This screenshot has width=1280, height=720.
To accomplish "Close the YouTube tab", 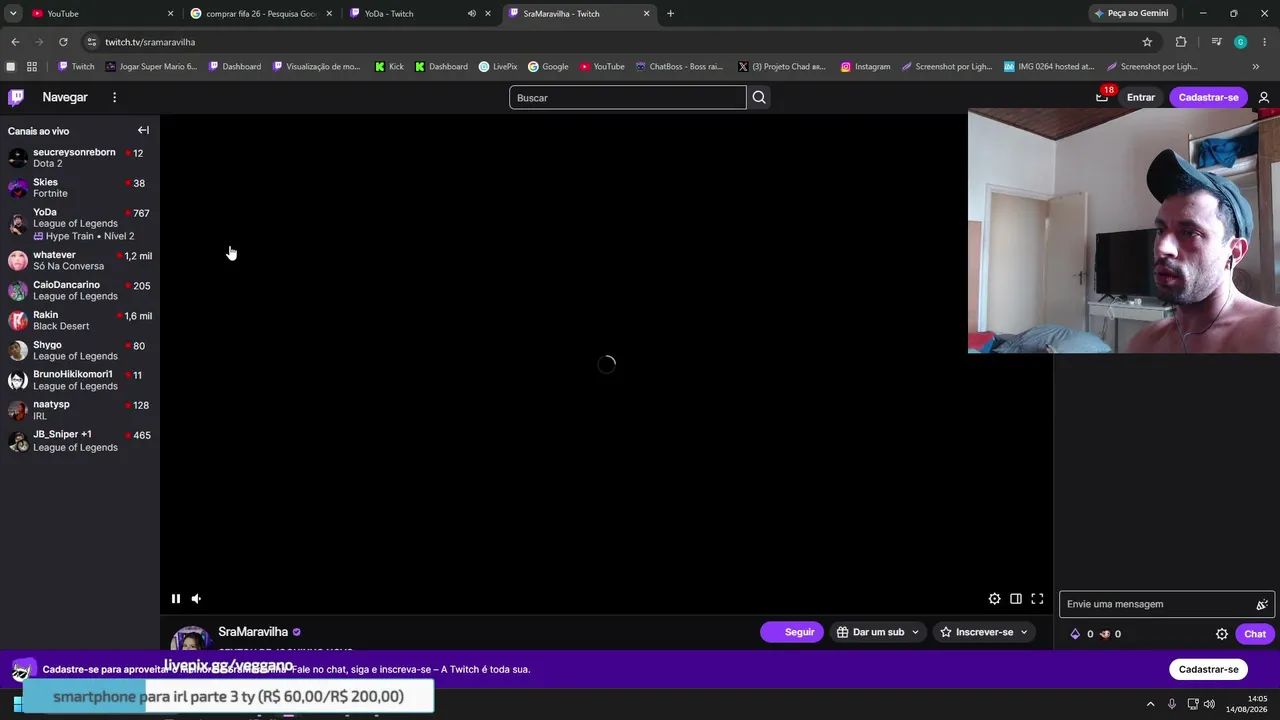I will click(170, 13).
